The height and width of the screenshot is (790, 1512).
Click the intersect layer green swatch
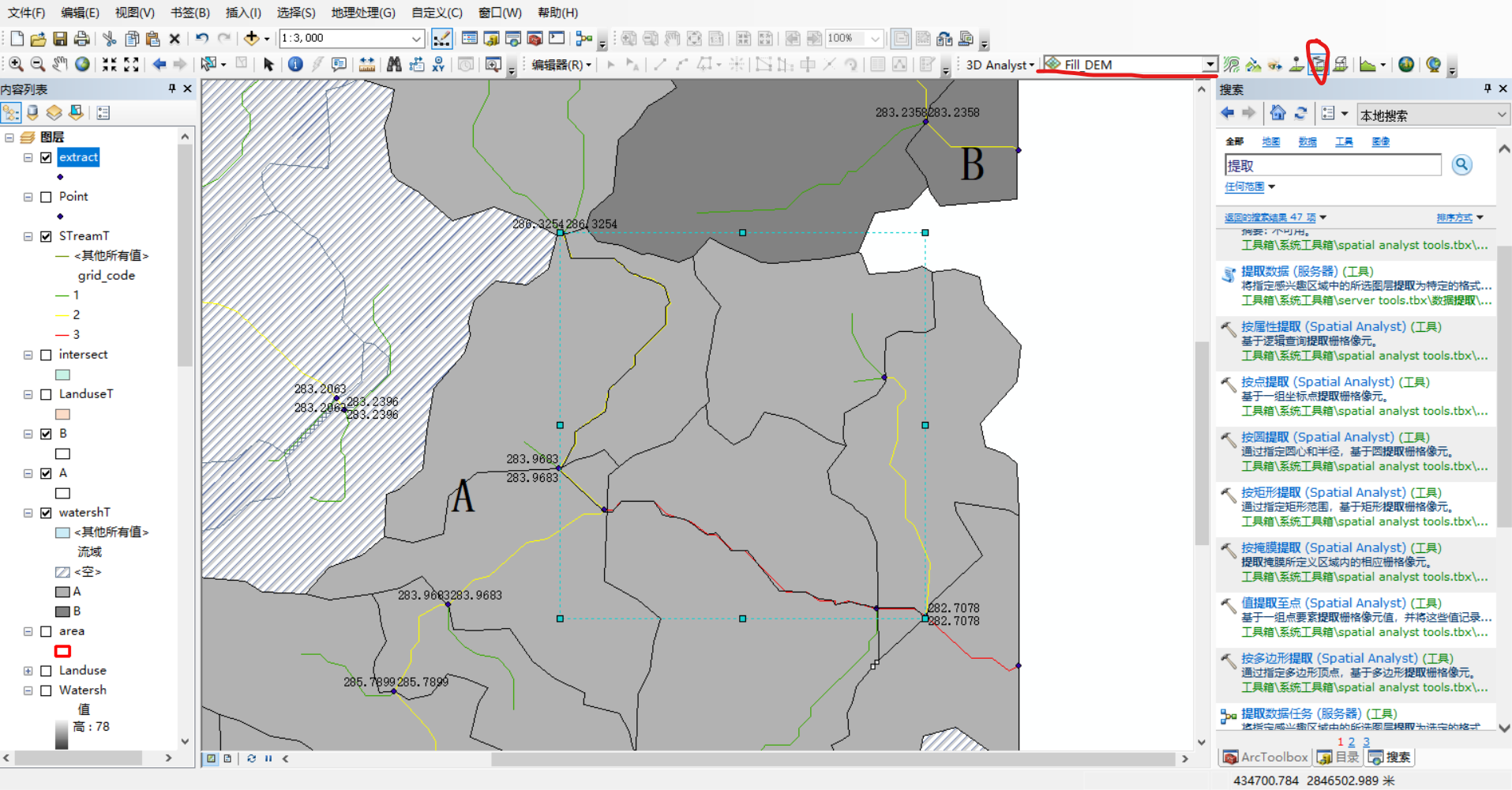[63, 374]
